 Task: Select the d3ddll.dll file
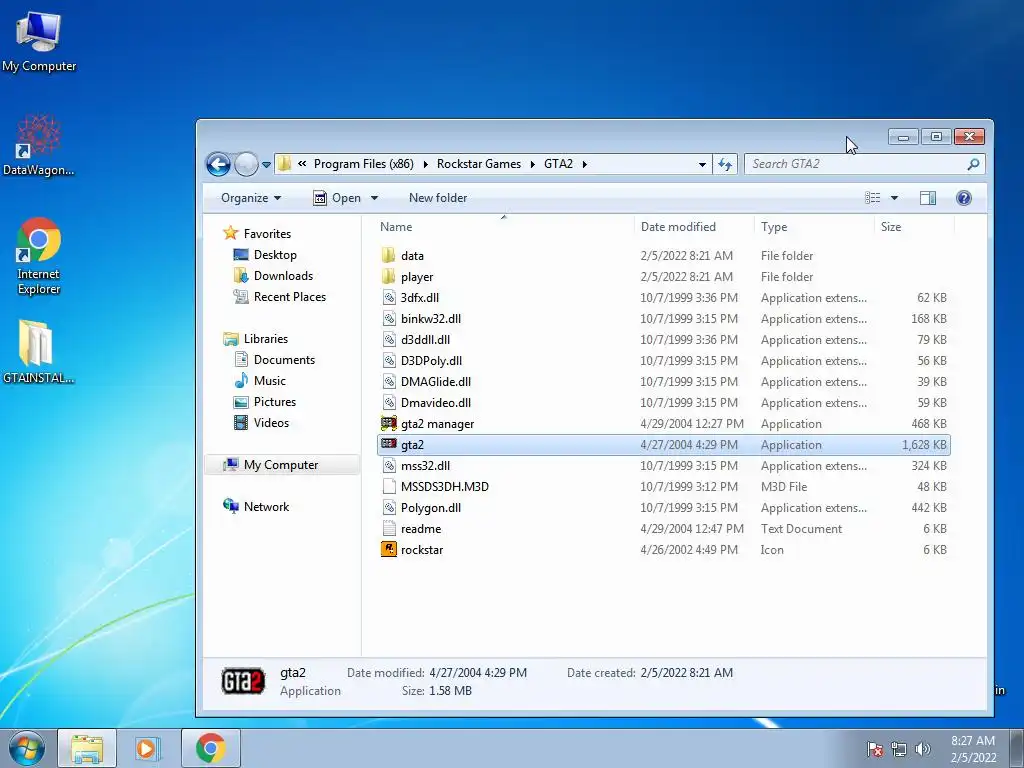[x=664, y=340]
